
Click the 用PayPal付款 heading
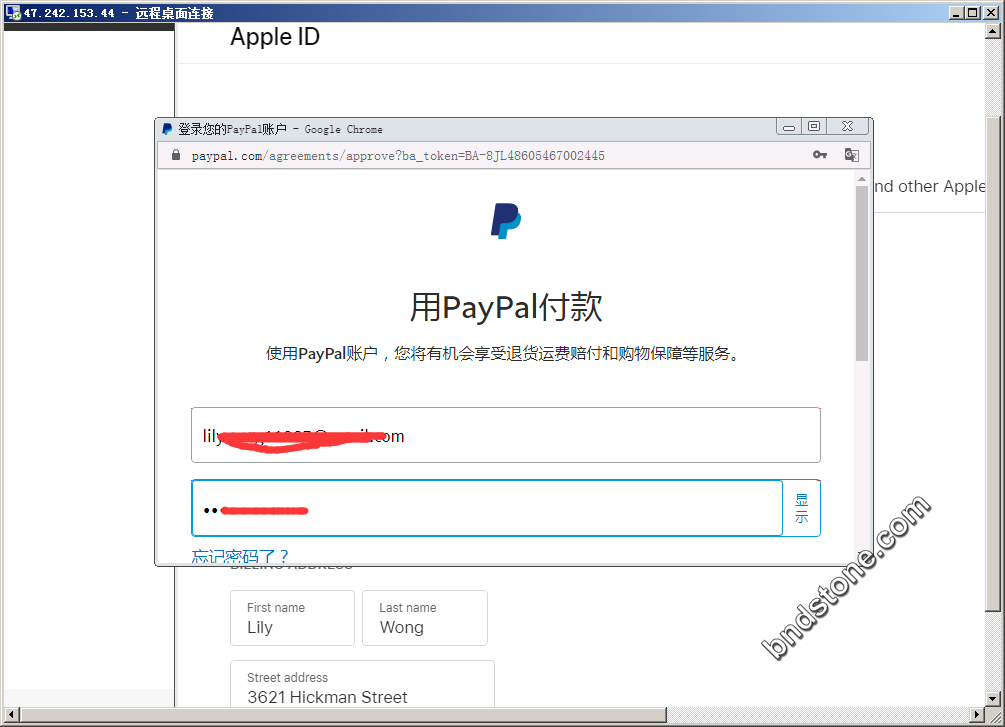coord(506,307)
